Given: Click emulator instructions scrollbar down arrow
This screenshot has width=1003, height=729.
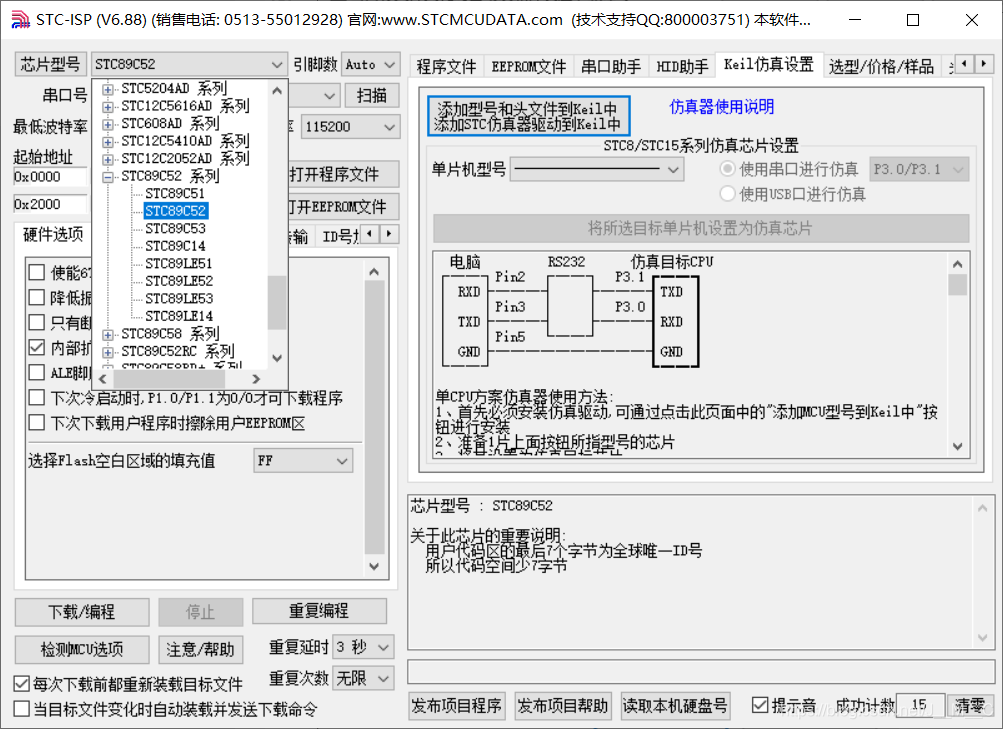Looking at the screenshot, I should coord(957,446).
